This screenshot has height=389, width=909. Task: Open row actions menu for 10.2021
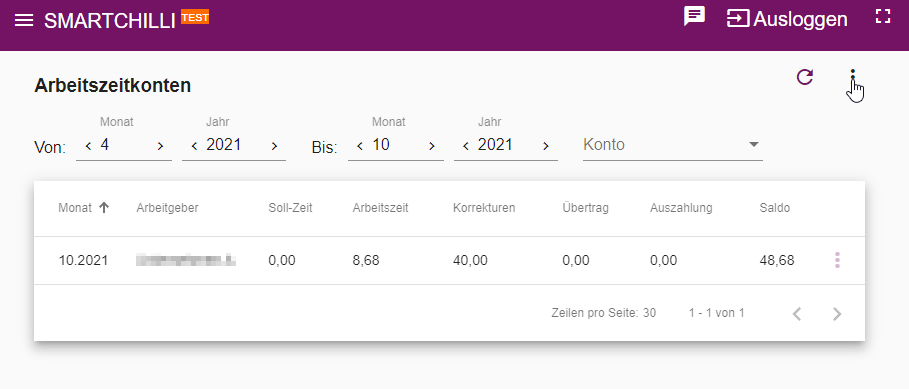[x=837, y=260]
